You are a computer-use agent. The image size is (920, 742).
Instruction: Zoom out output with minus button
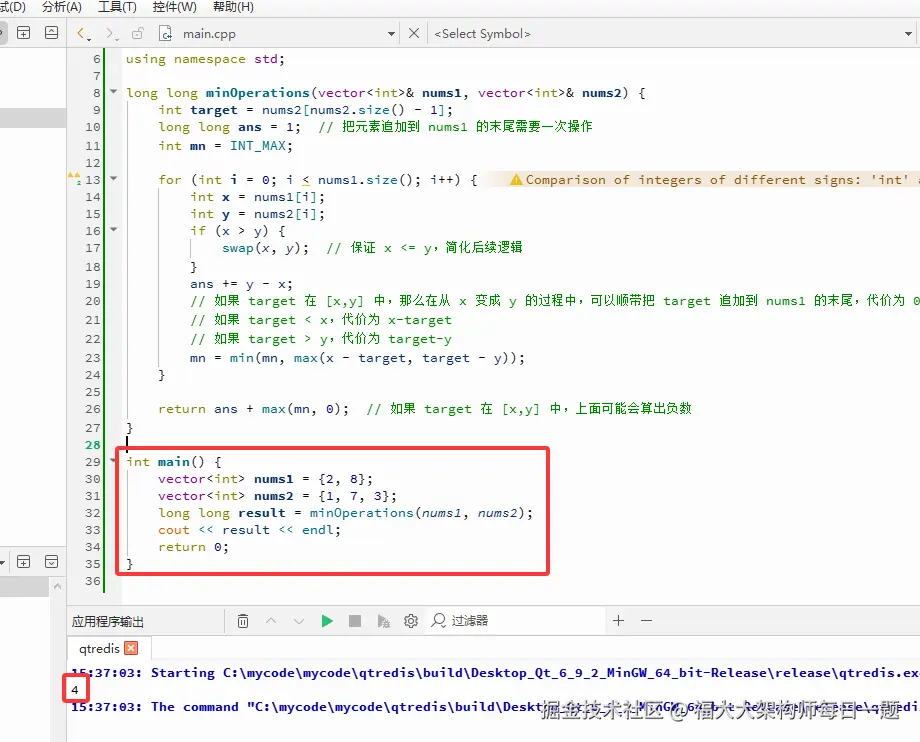(x=647, y=621)
